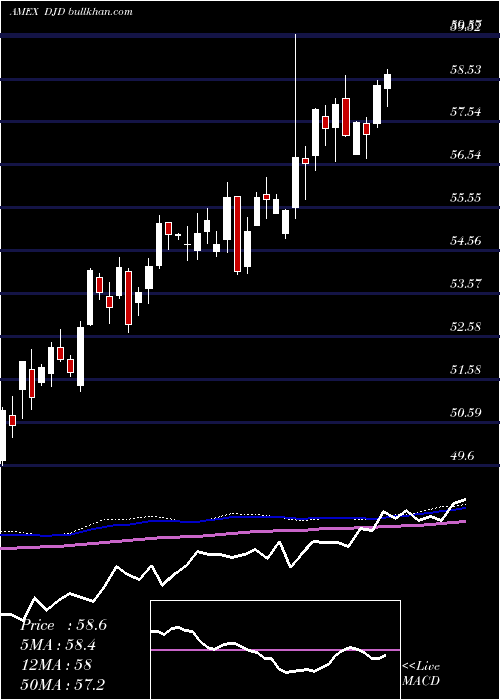
Task: Click the 52.58 price axis label
Action: point(466,327)
